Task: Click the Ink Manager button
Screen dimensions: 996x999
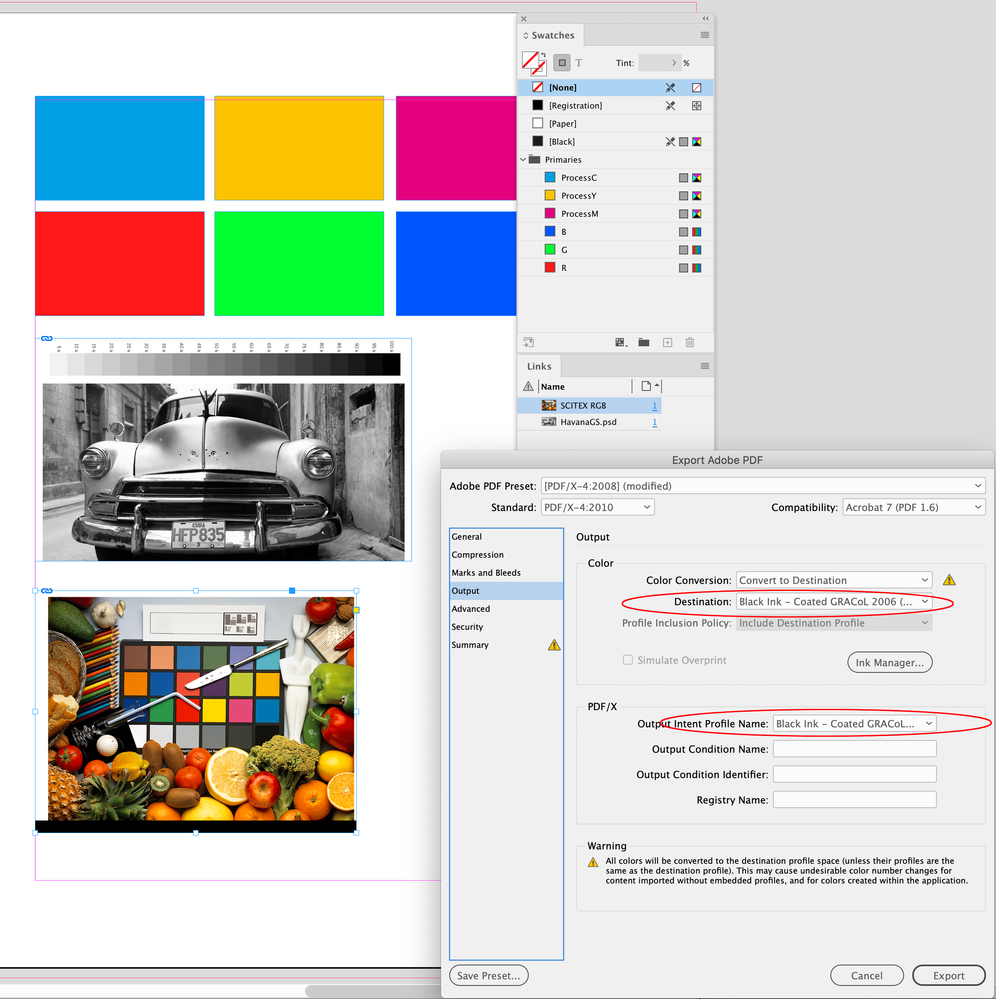Action: pyautogui.click(x=890, y=663)
